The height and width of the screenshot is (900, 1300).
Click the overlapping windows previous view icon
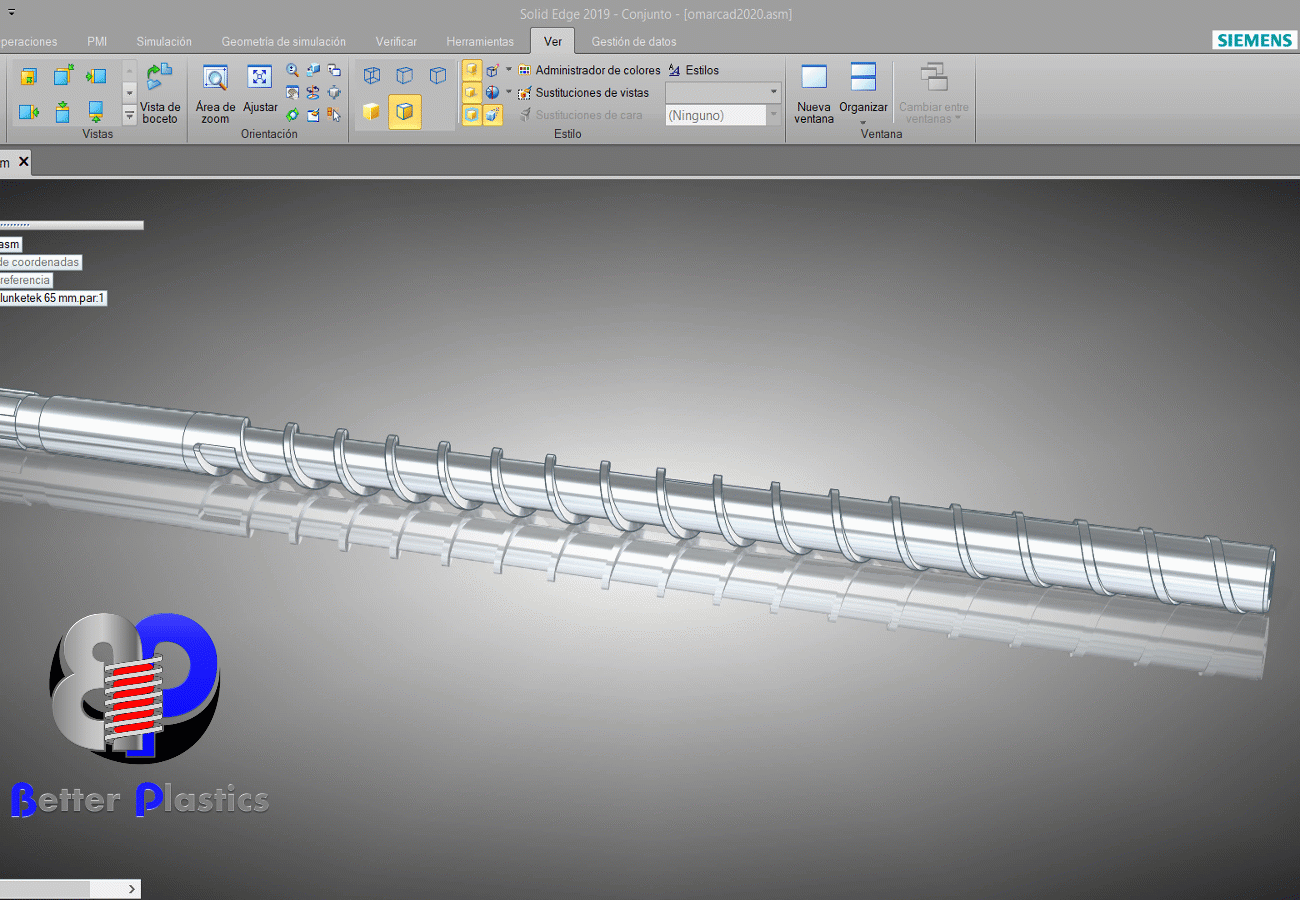click(x=334, y=70)
